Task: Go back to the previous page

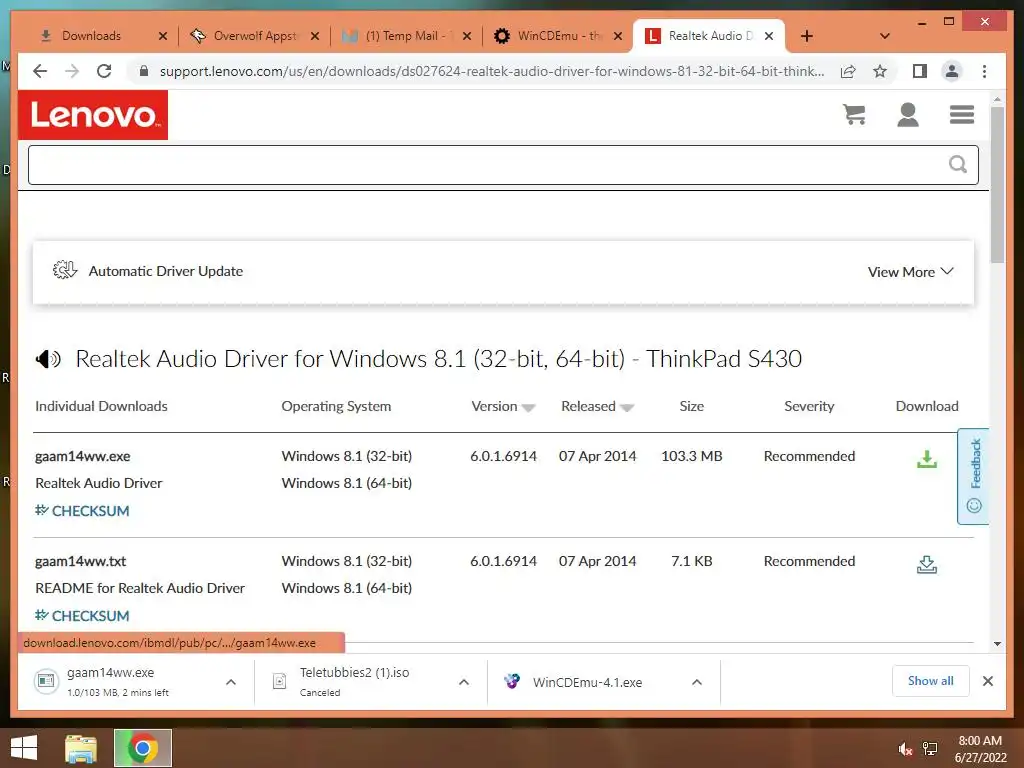Action: [40, 71]
